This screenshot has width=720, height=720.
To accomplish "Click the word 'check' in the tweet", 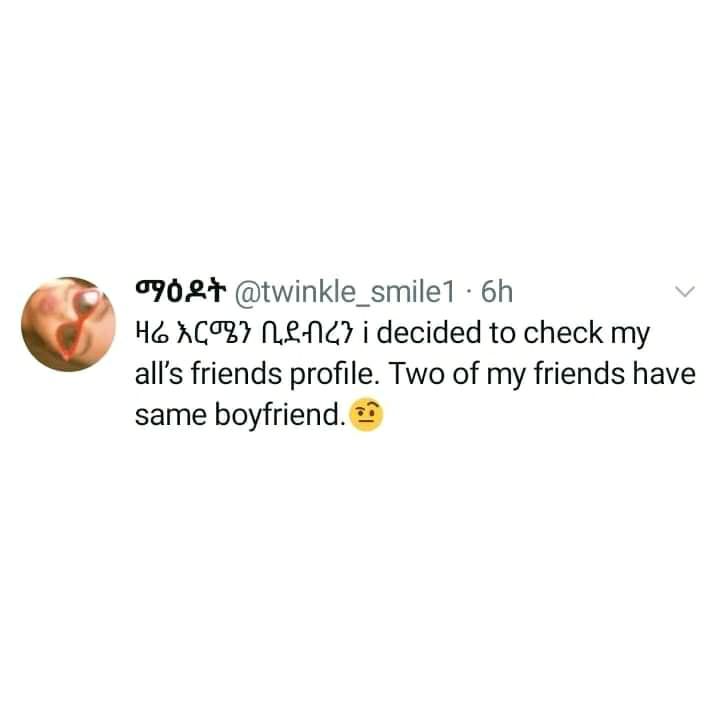I will pos(562,333).
